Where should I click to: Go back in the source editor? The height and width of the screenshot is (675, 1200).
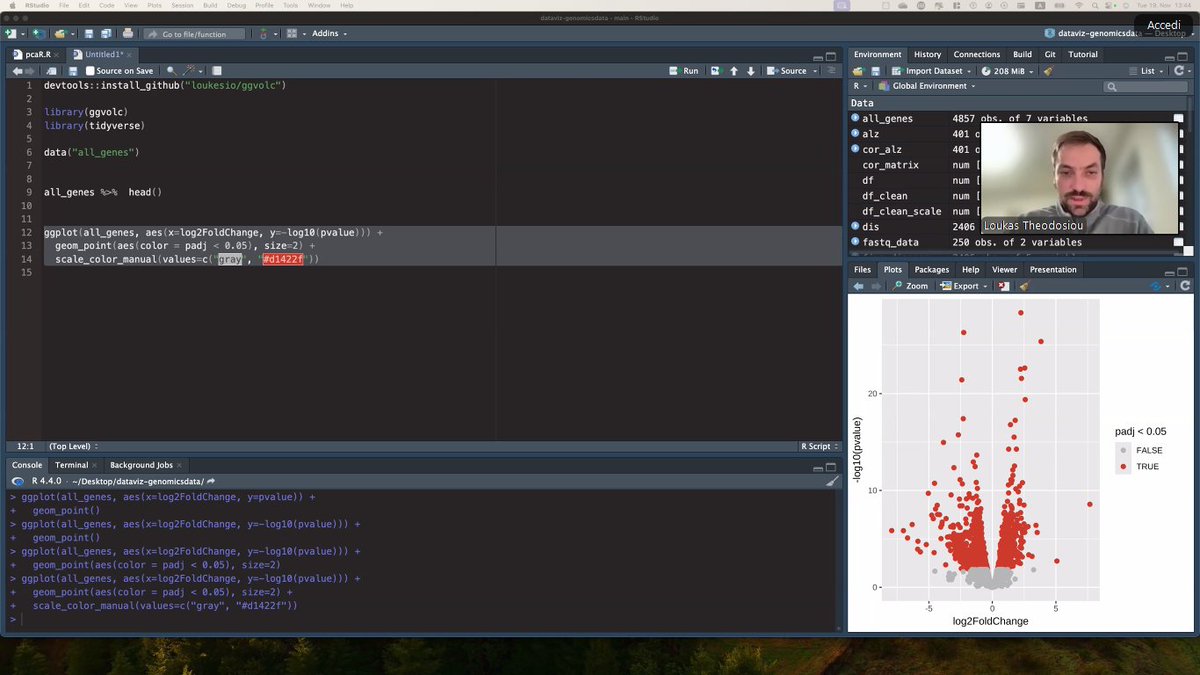(x=17, y=71)
